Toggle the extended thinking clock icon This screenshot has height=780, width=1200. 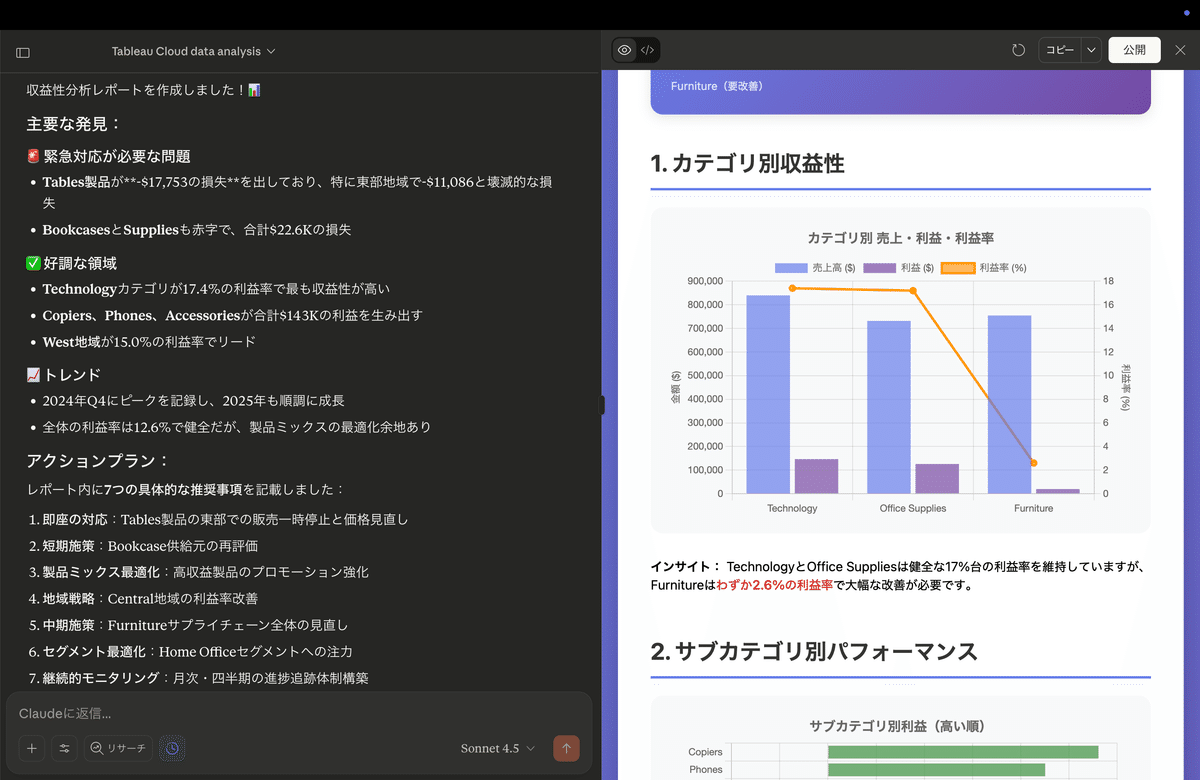(172, 748)
